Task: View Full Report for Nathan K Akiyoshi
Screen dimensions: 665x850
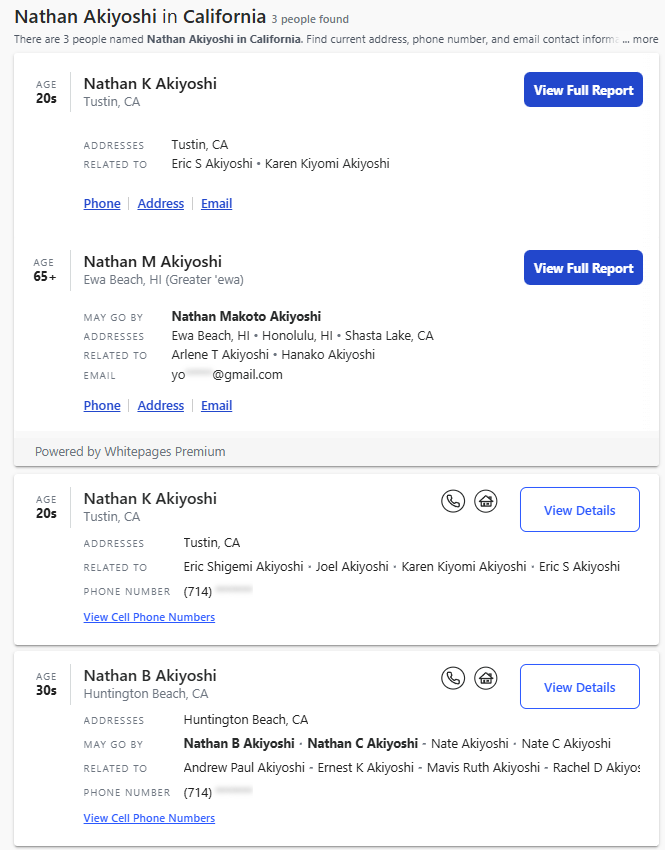Action: coord(583,90)
